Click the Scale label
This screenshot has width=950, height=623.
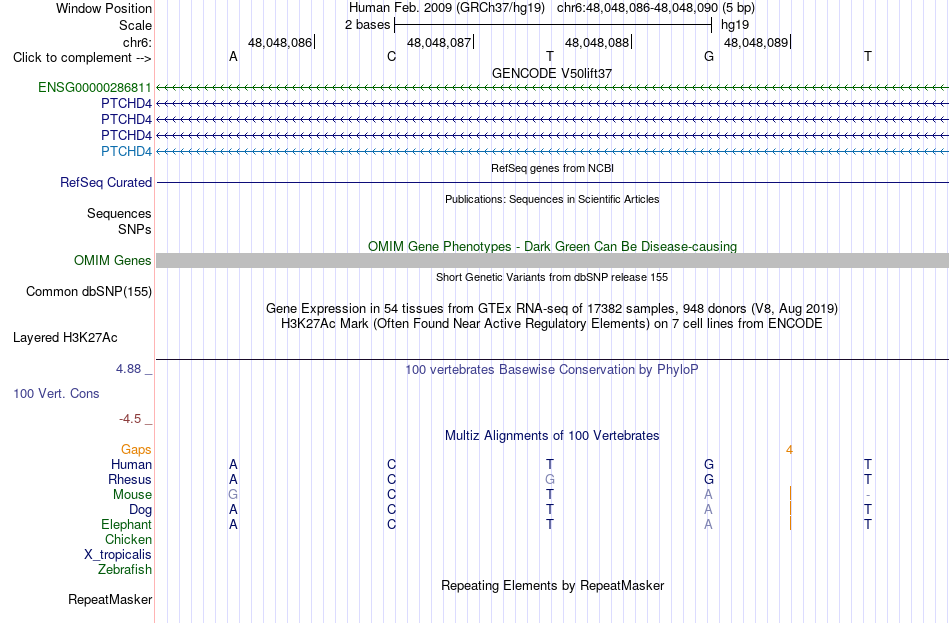click(135, 25)
